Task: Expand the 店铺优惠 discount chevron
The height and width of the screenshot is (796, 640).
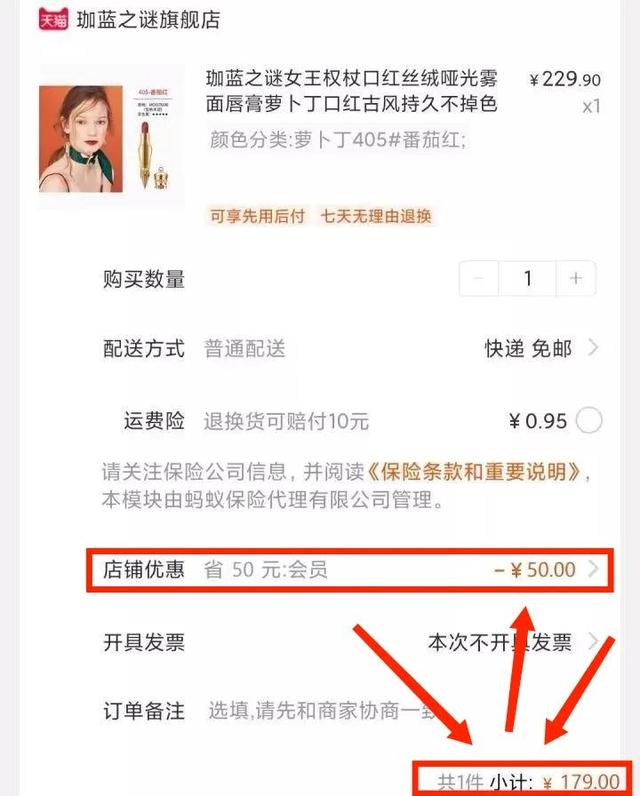Action: coord(593,569)
